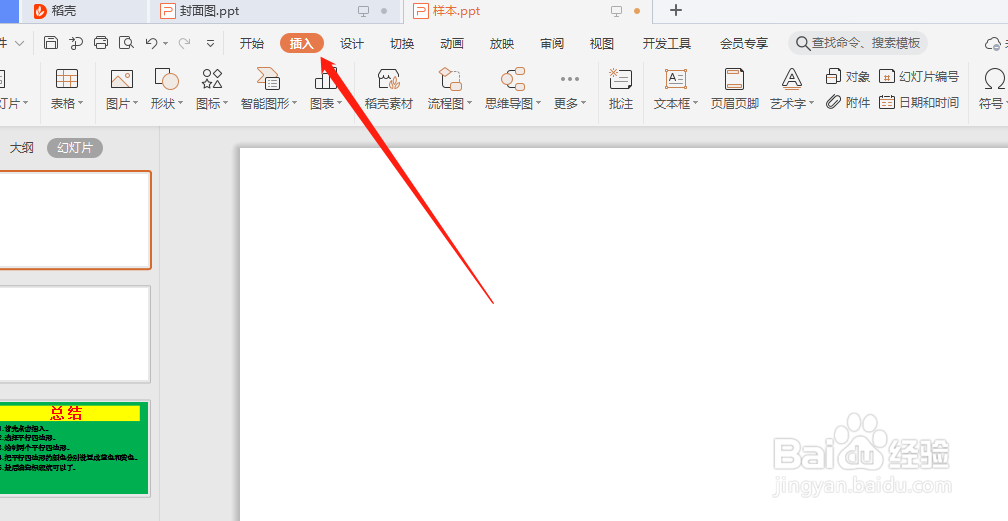Open the 符号 symbol icon
This screenshot has width=1008, height=521.
click(x=994, y=79)
